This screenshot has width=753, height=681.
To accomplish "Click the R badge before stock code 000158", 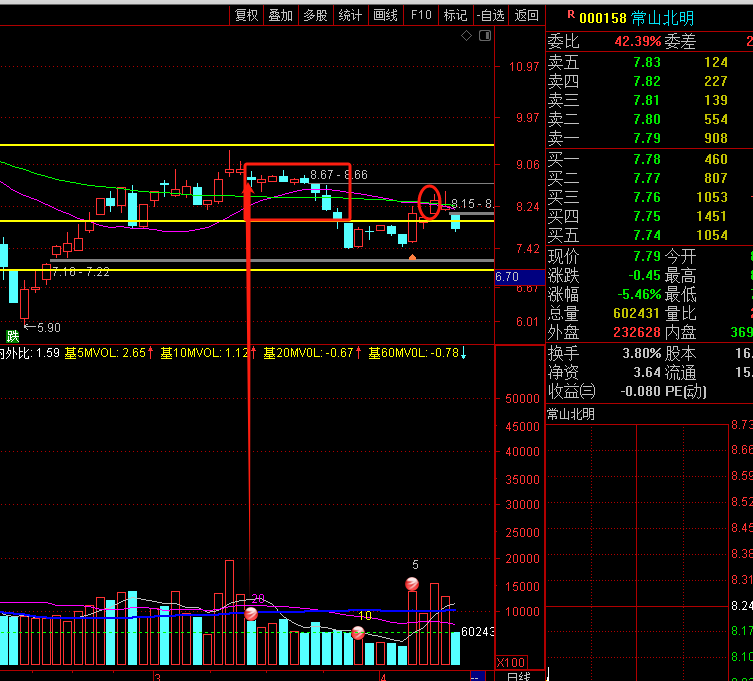I will (571, 15).
